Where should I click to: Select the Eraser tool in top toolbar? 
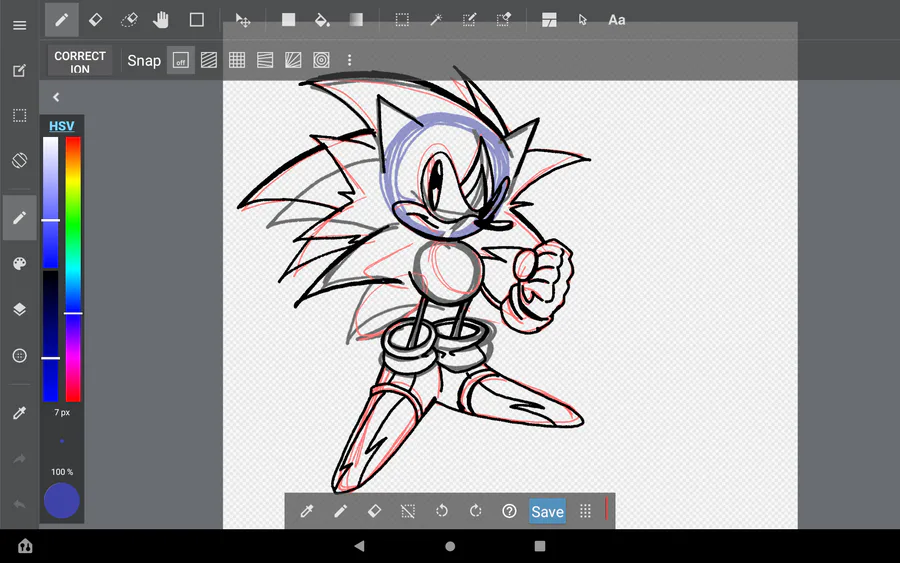[95, 20]
